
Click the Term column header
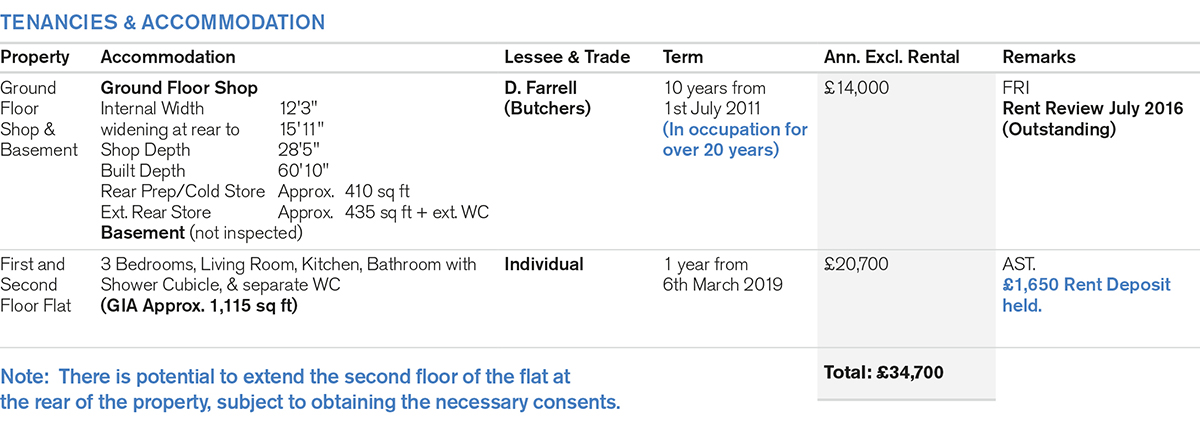tap(683, 58)
